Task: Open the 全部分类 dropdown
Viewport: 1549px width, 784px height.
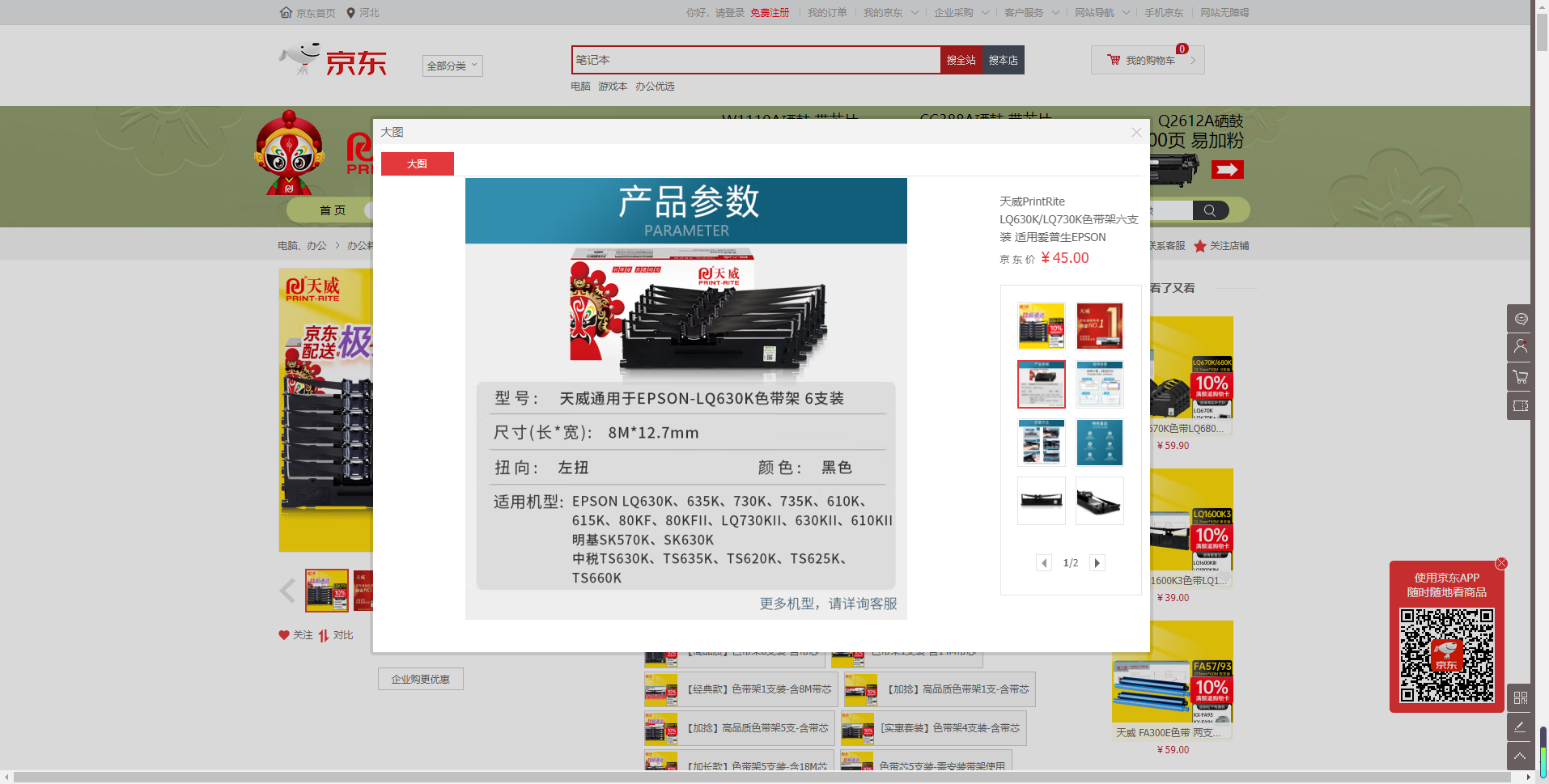Action: click(452, 66)
